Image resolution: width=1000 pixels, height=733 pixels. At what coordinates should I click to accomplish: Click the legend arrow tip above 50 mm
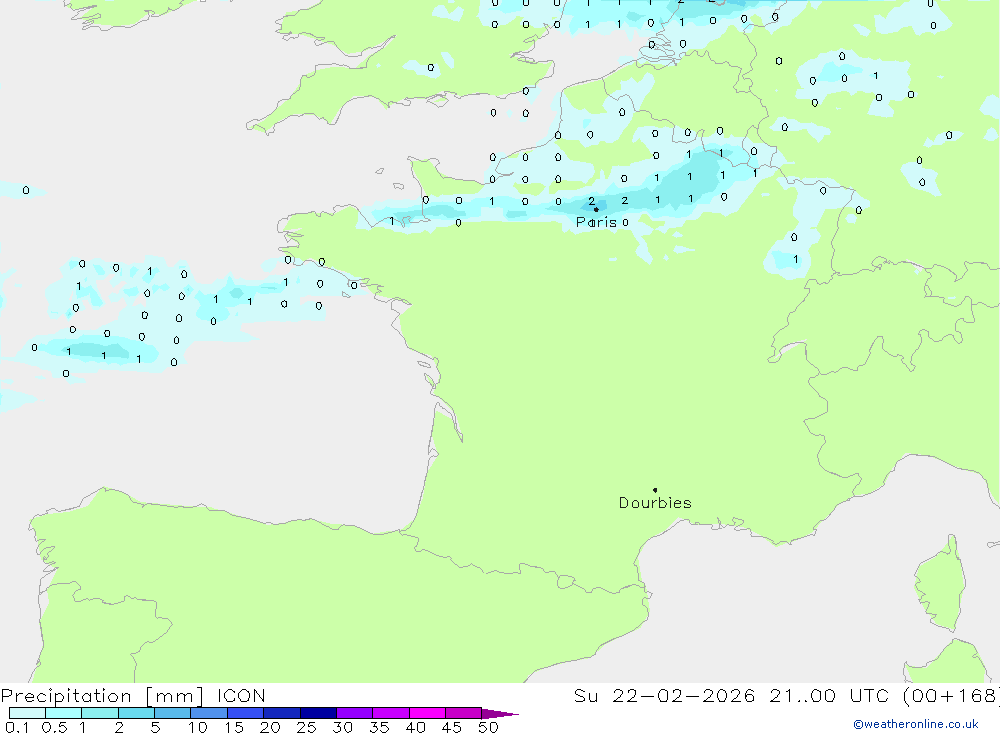500,713
